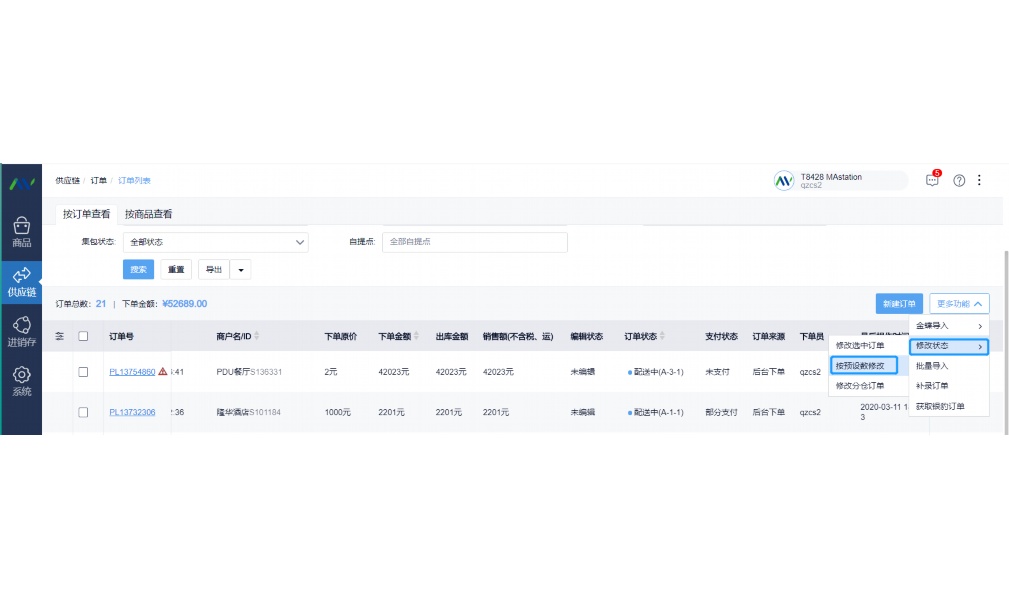This screenshot has height=598, width=1009.
Task: Toggle the select-all orders checkbox
Action: tap(84, 336)
